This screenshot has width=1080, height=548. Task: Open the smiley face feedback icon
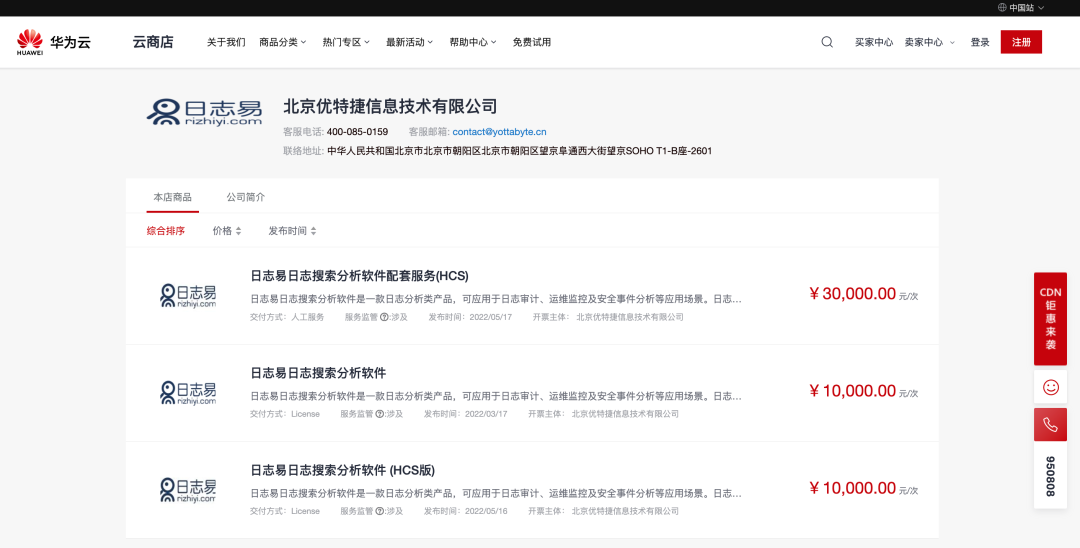pos(1050,387)
